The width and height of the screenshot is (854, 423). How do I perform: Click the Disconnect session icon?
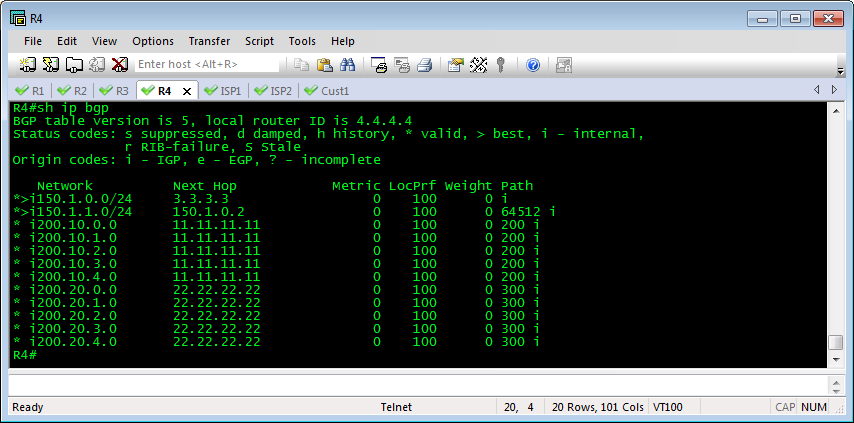point(120,65)
